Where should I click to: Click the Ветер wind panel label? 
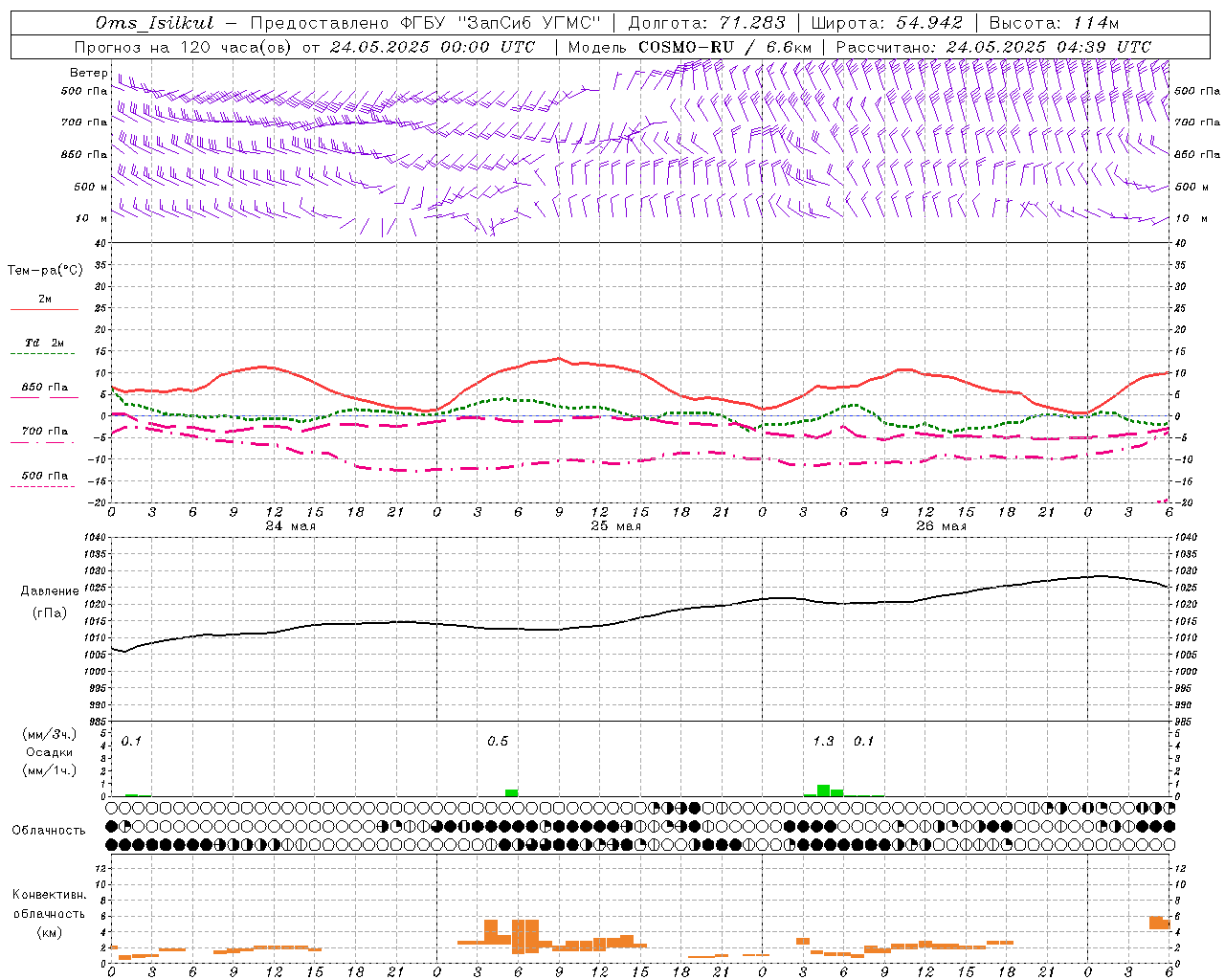pos(89,74)
